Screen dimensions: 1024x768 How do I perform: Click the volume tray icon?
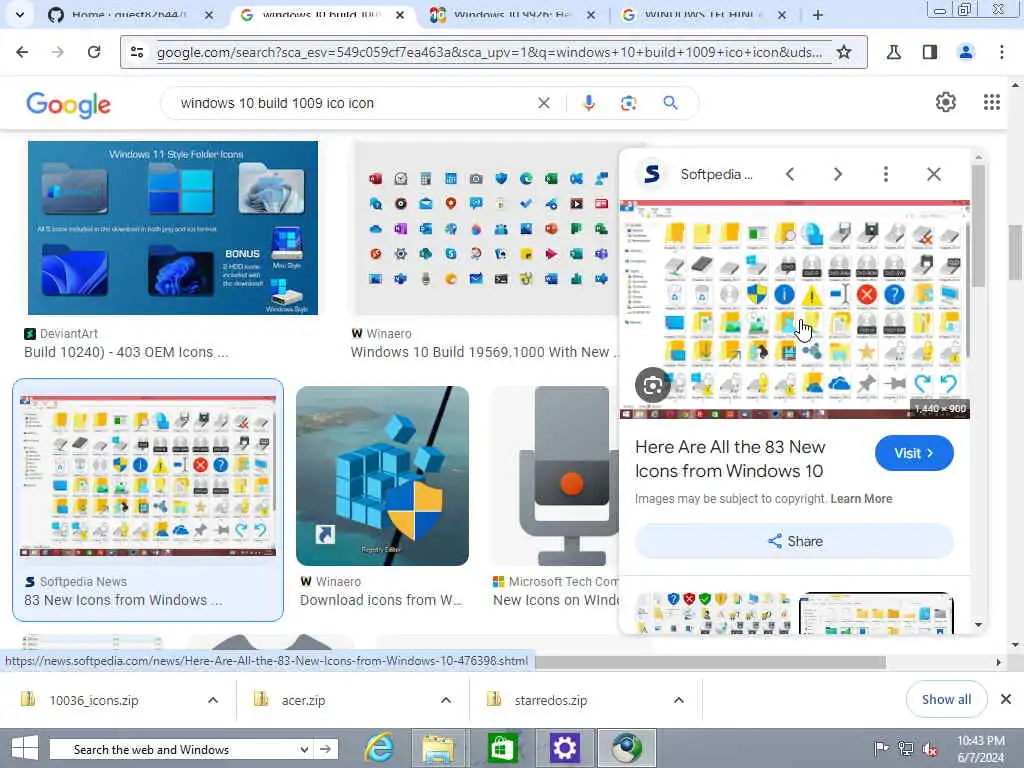pos(929,749)
